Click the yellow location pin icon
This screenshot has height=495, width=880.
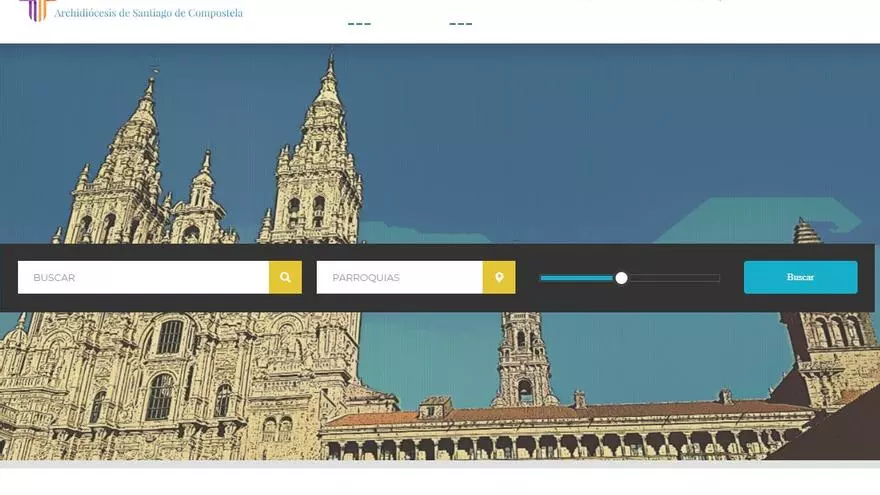click(x=499, y=277)
